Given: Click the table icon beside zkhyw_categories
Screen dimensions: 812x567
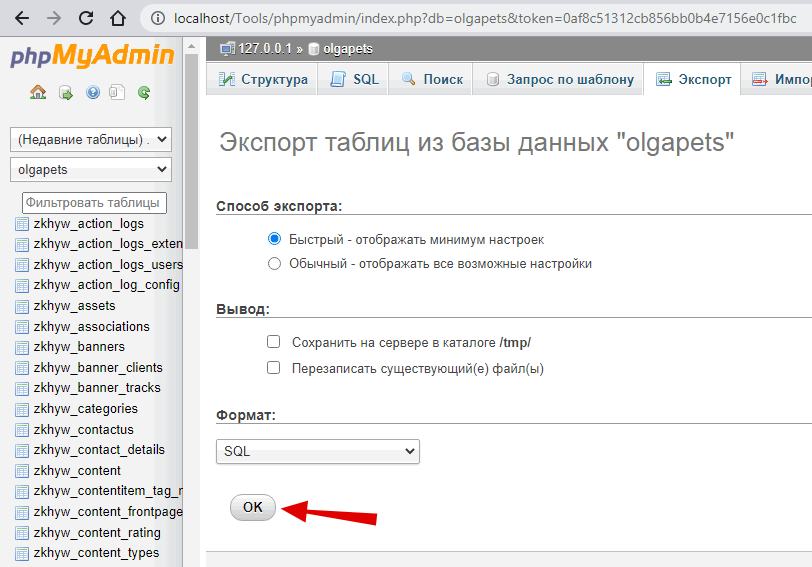Looking at the screenshot, I should point(22,410).
